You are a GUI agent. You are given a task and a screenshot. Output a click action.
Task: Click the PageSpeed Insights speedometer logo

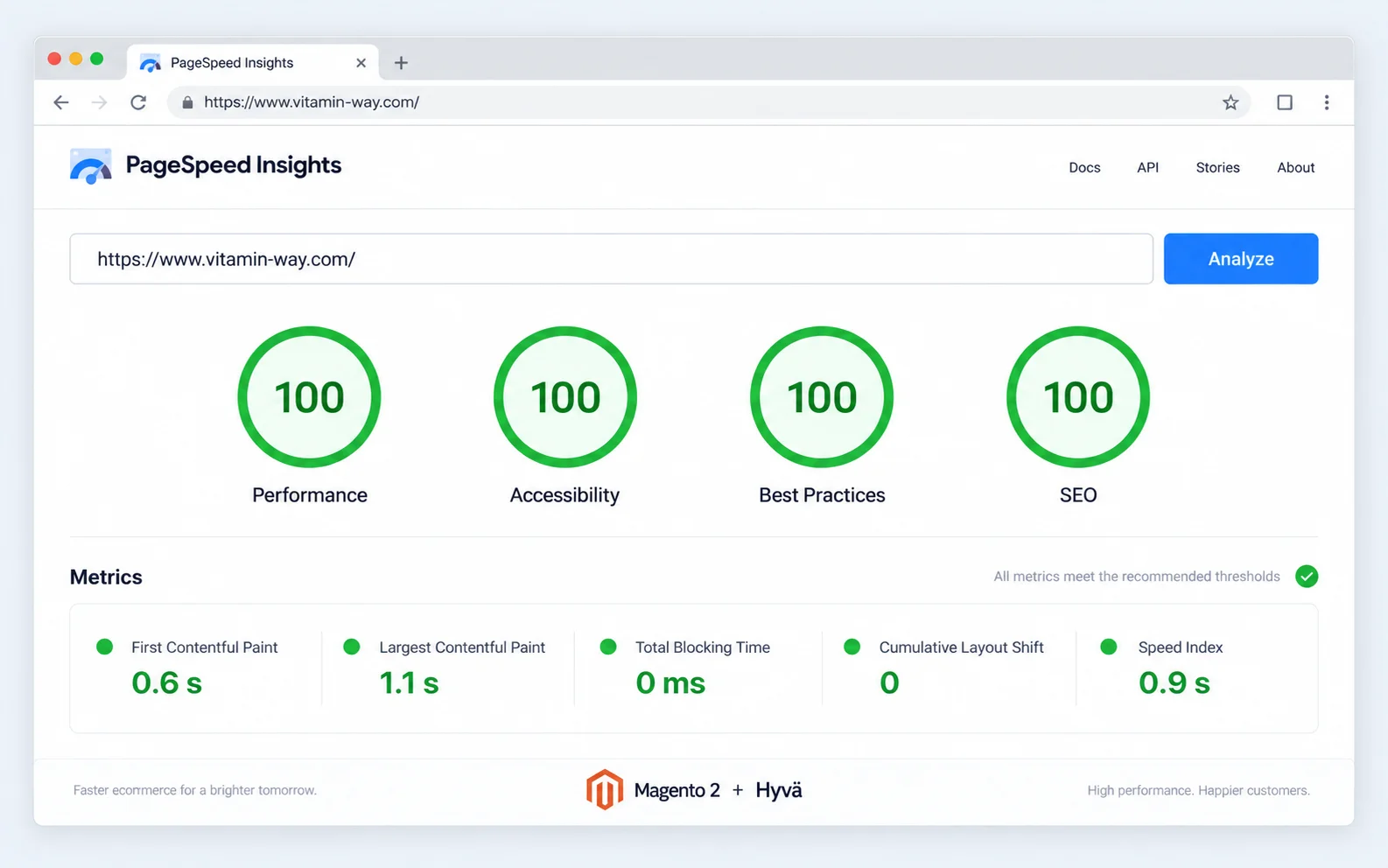pyautogui.click(x=91, y=166)
